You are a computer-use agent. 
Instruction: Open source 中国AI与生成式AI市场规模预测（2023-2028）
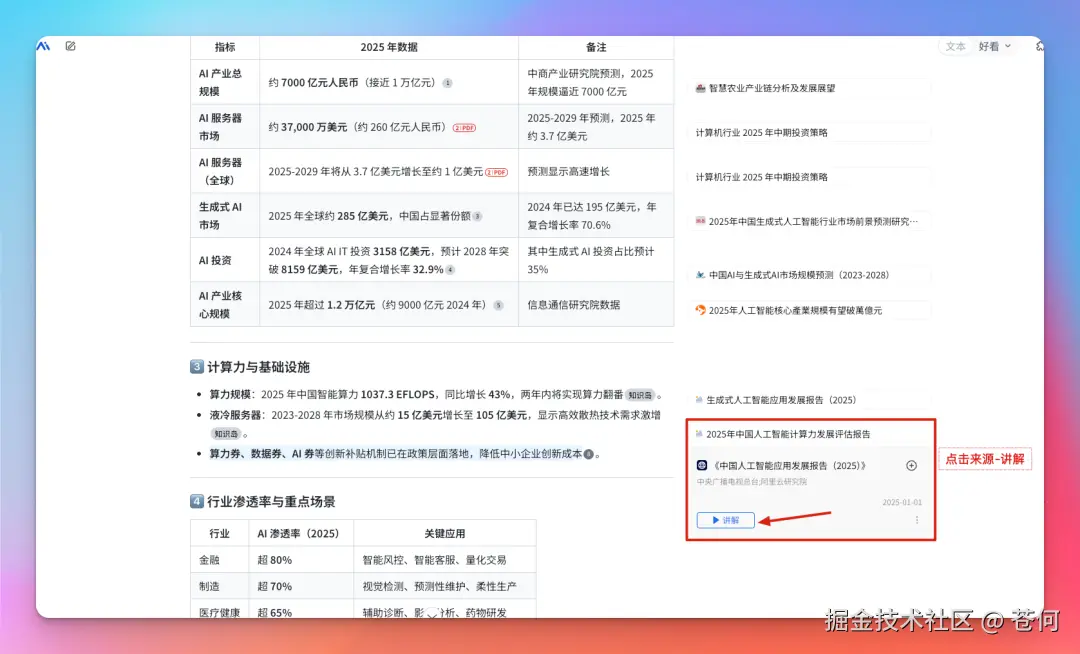tap(798, 275)
